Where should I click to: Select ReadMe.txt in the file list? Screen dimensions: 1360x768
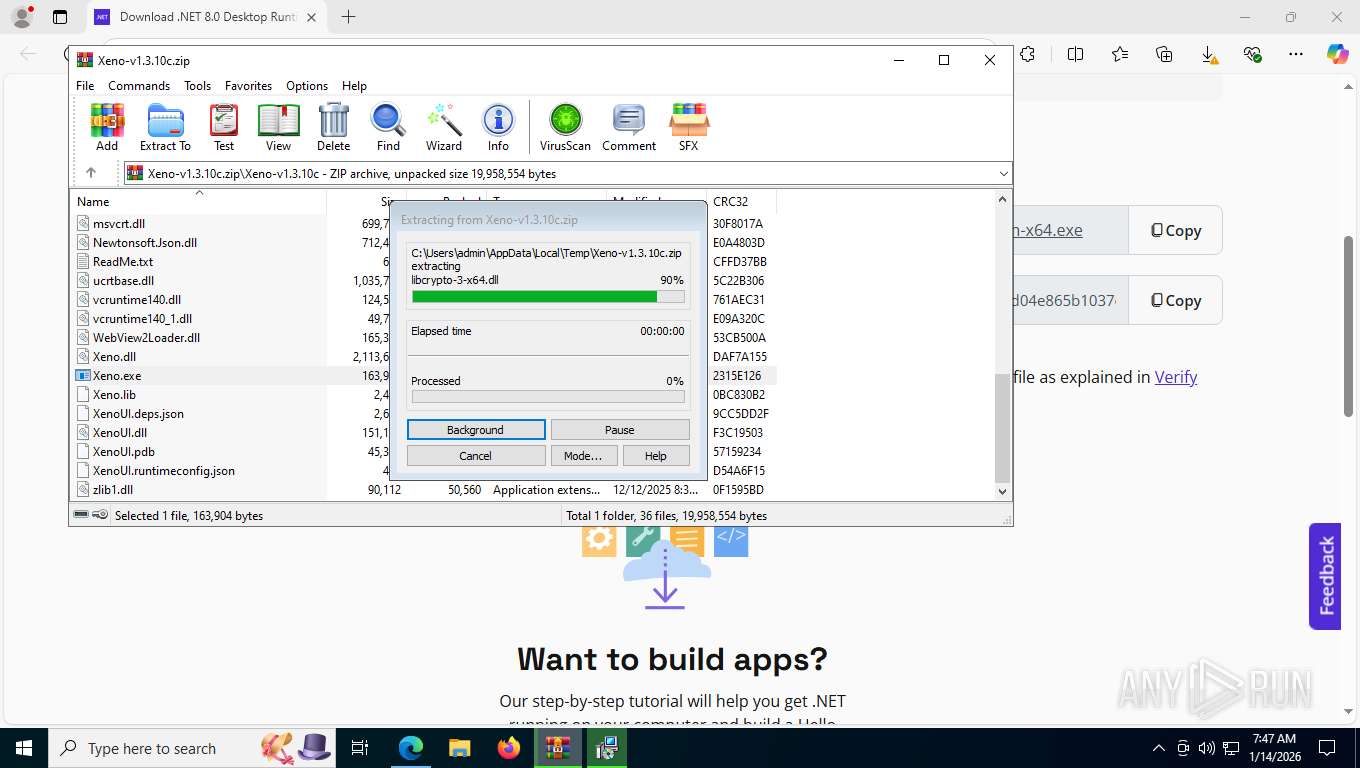123,262
